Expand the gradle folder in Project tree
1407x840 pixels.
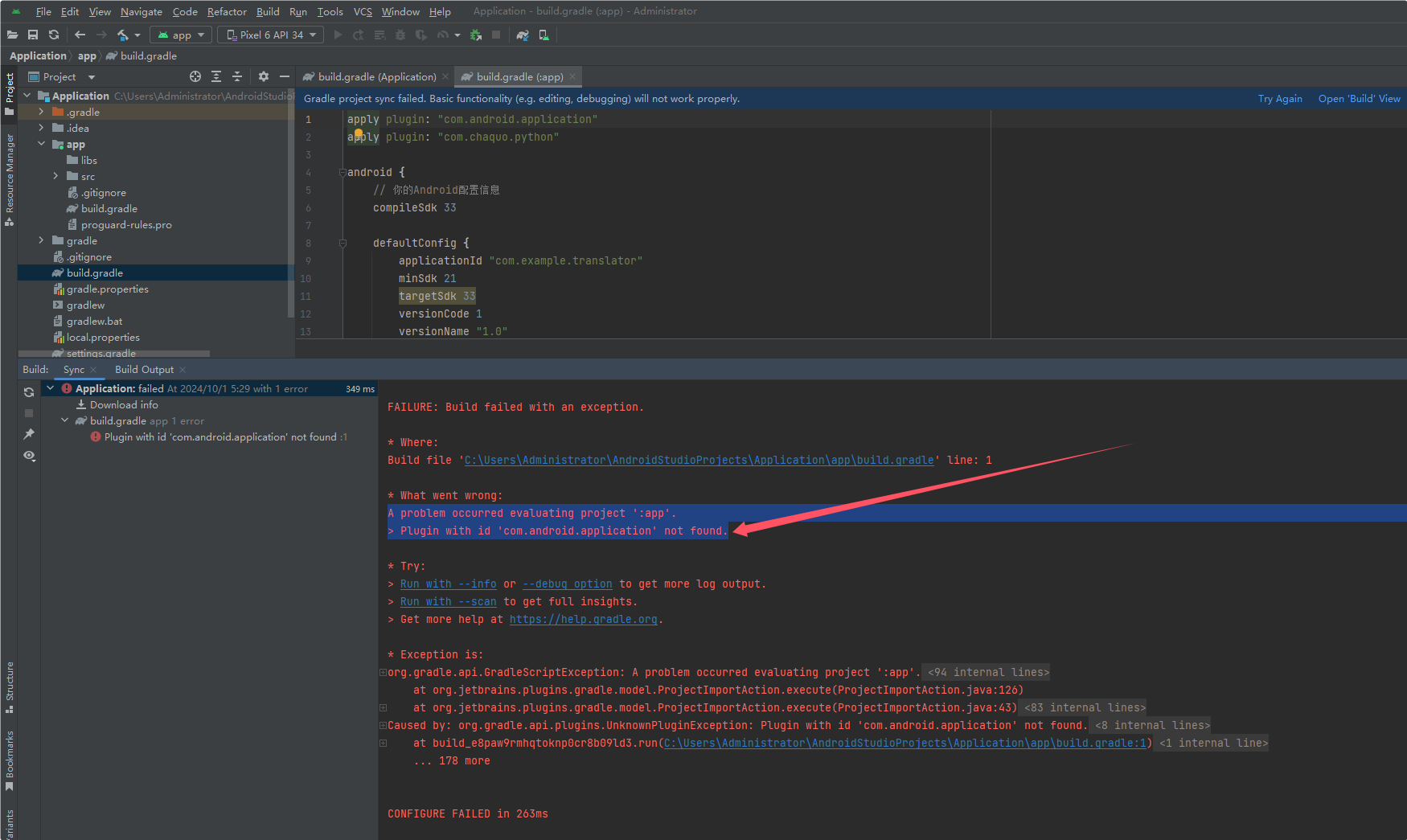click(41, 240)
